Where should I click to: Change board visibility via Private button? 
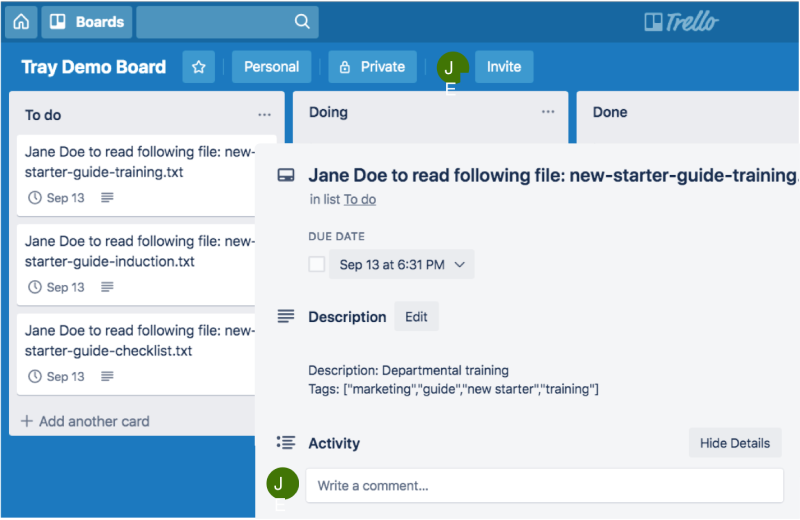[x=373, y=67]
